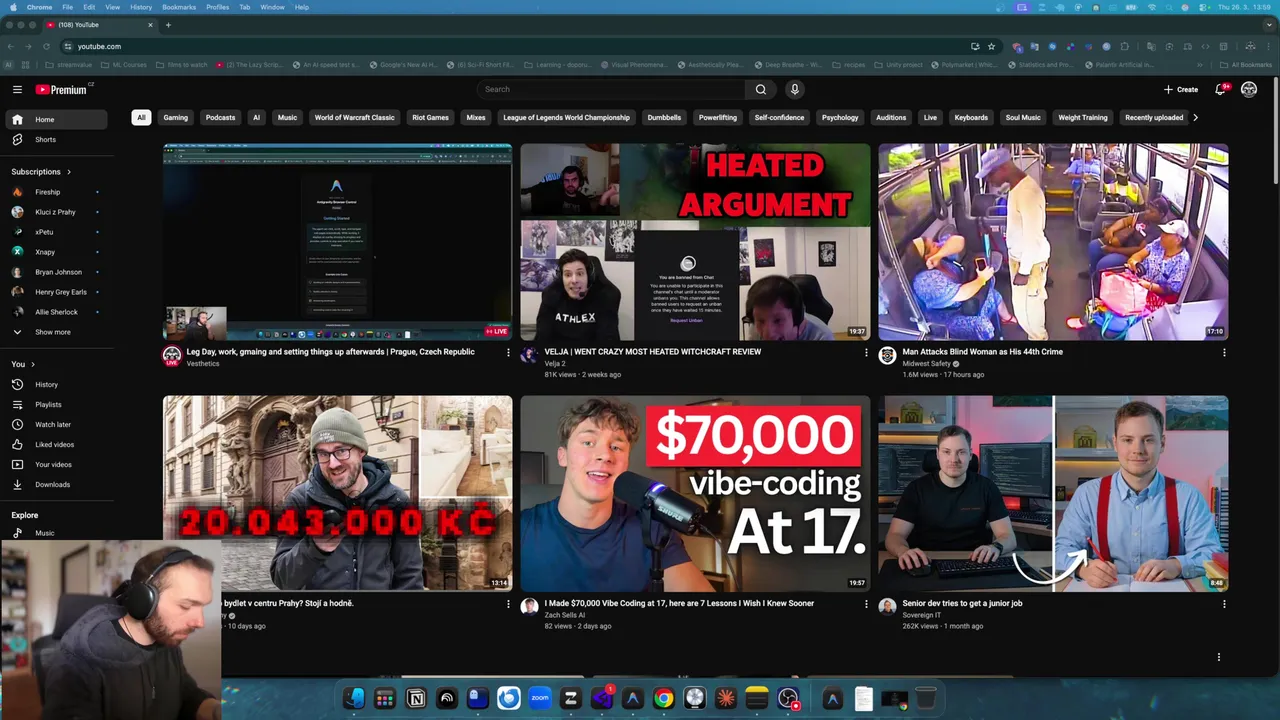Click the search magnifier button

coord(761,89)
